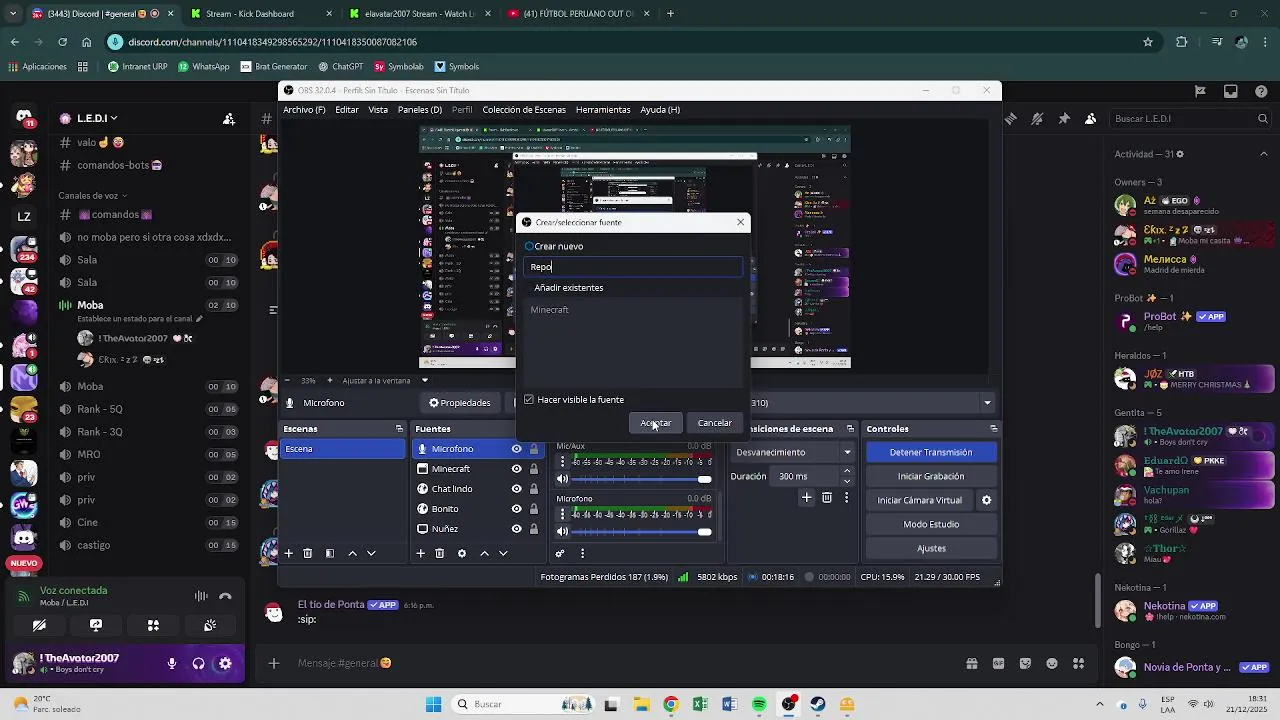Open Propiedades of selected source
This screenshot has width=1280, height=720.
(460, 403)
